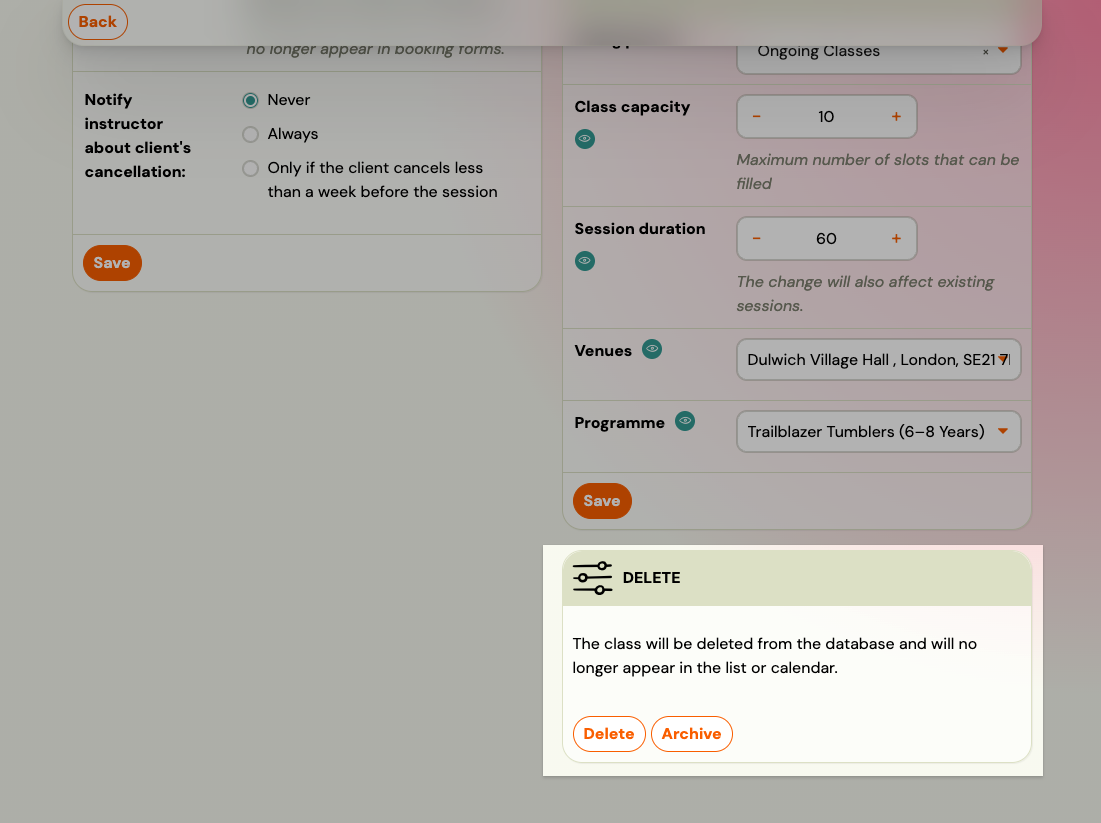The height and width of the screenshot is (823, 1101).
Task: Click the sliders icon in DELETE header
Action: (x=592, y=578)
